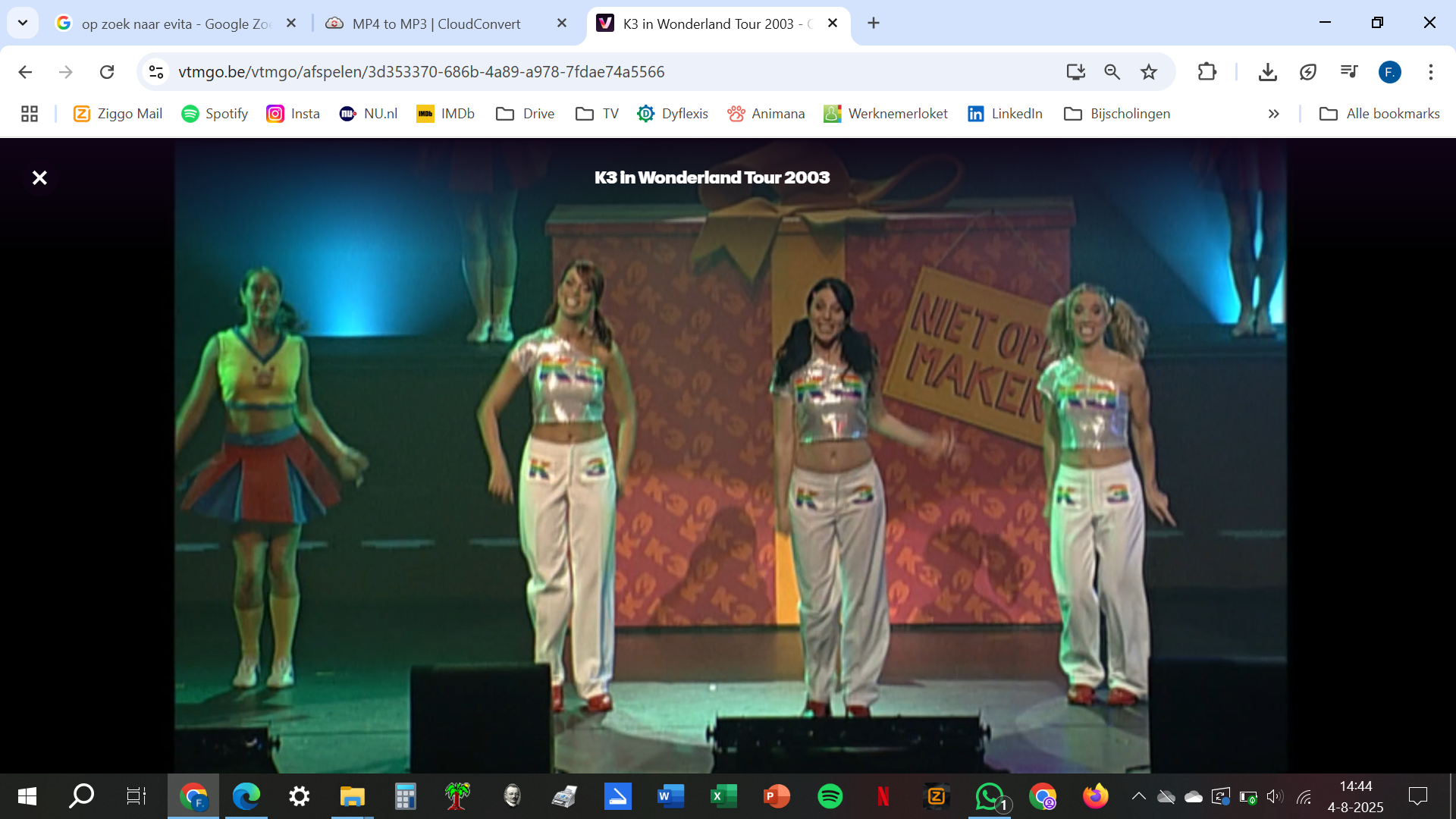Switch to MP4 to MP3 CloudConvert tab
Viewport: 1456px width, 819px height.
[x=436, y=24]
